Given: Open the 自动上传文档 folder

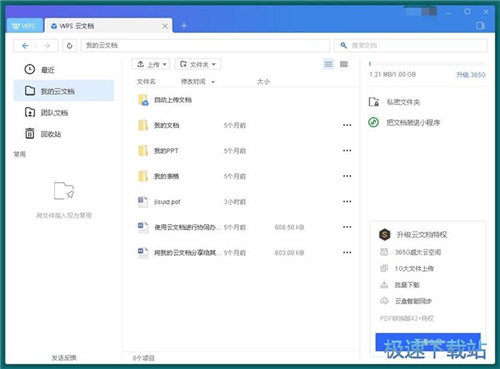Looking at the screenshot, I should pos(173,100).
